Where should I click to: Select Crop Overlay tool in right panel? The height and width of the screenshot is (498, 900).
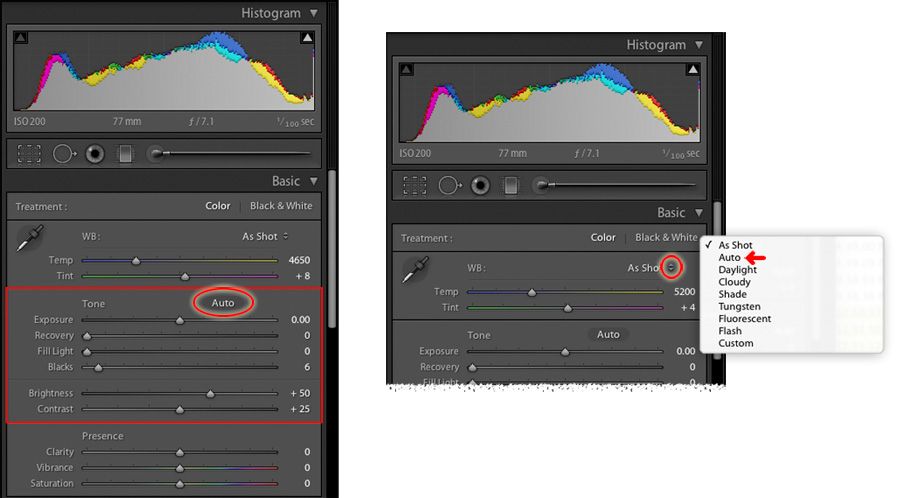(415, 185)
